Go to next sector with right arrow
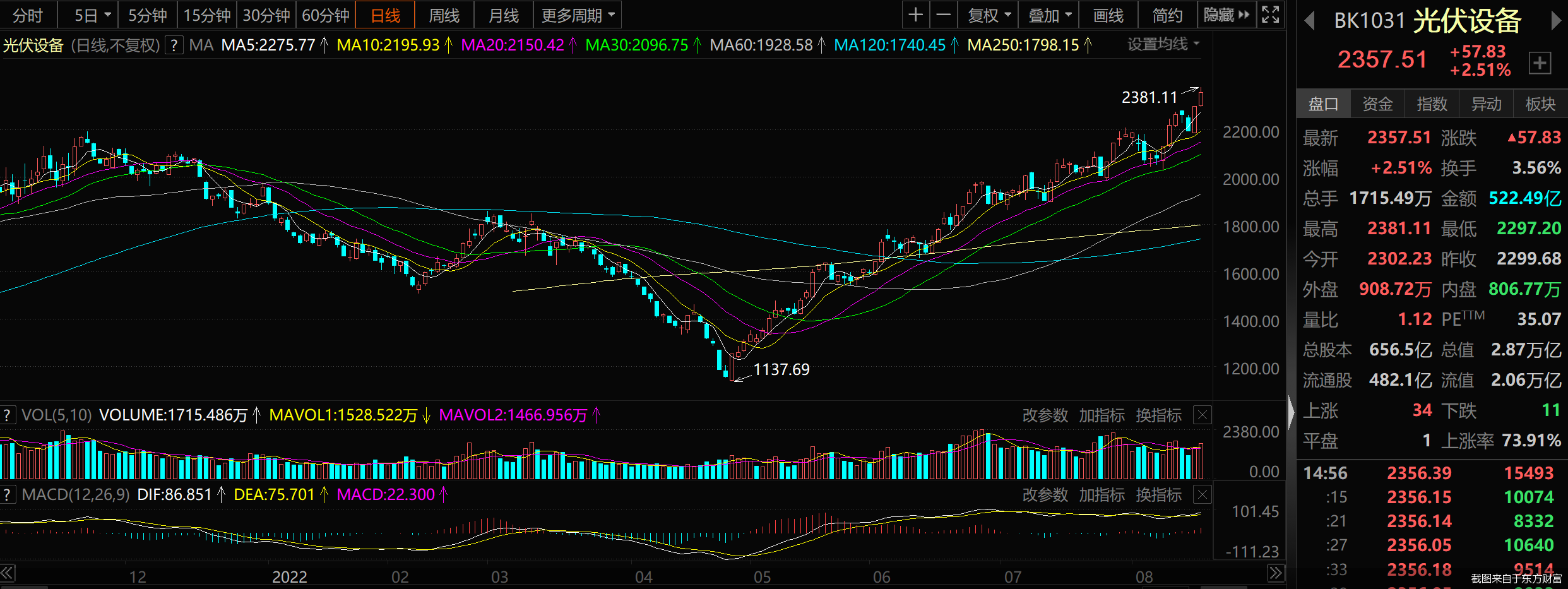This screenshot has width=1568, height=589. click(x=1556, y=21)
